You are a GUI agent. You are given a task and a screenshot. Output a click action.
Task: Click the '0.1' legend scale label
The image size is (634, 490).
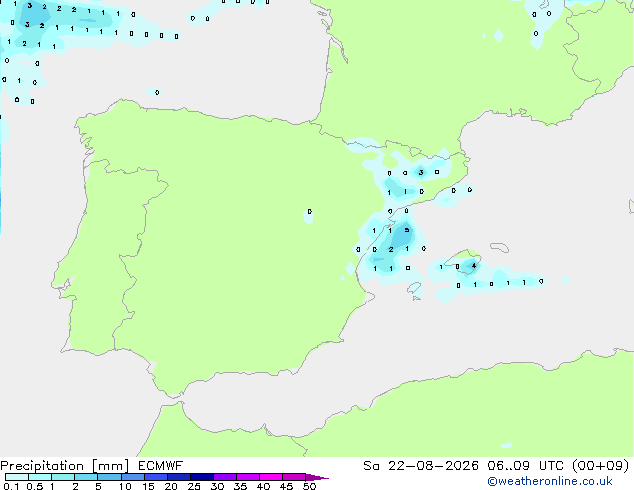[12, 486]
